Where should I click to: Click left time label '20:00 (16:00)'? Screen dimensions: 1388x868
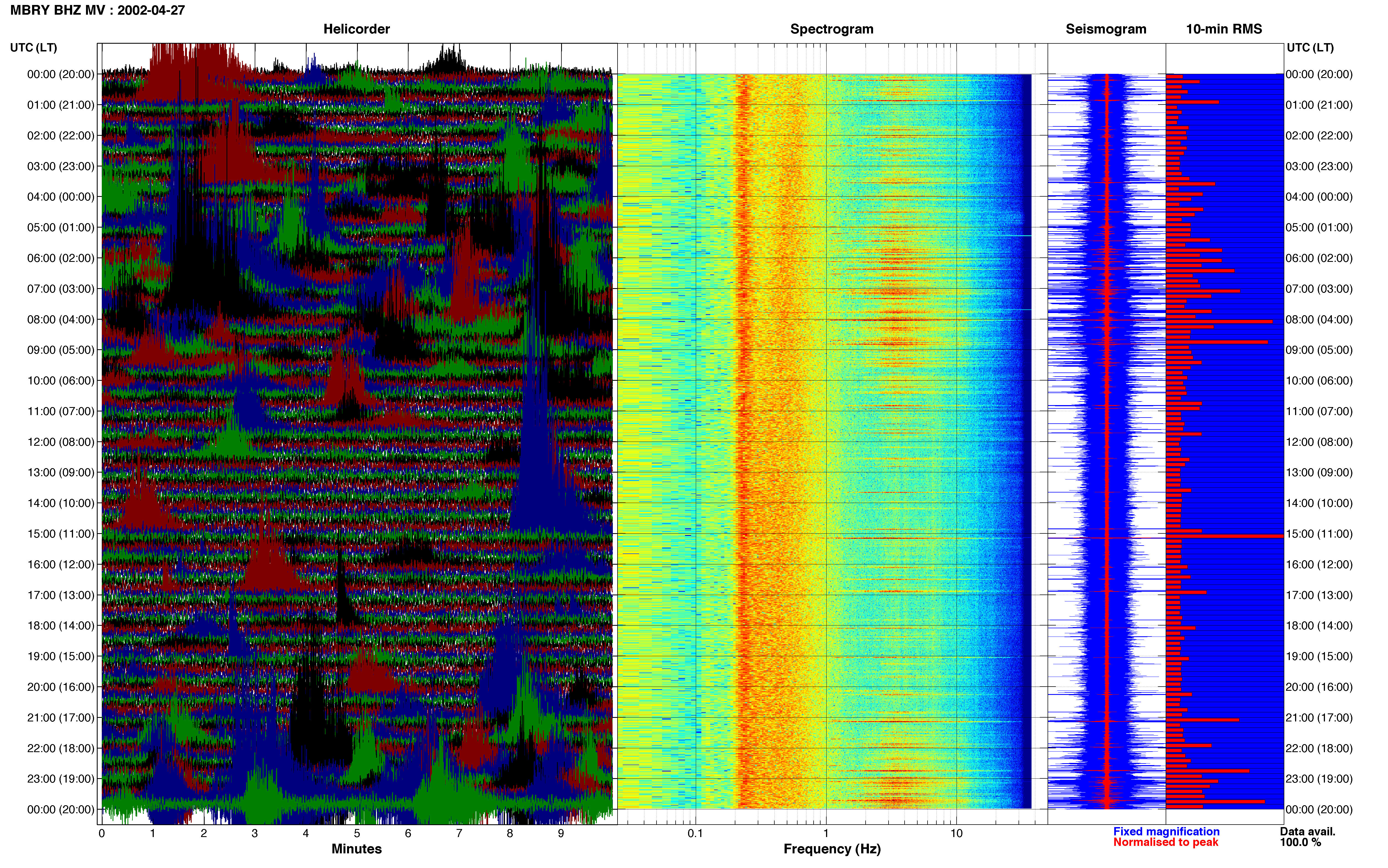coord(61,687)
